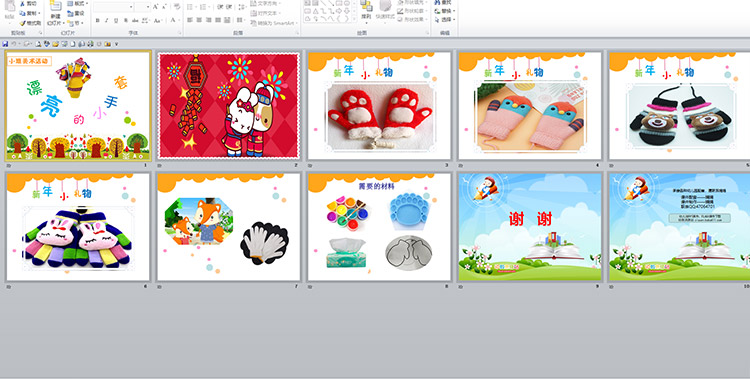The height and width of the screenshot is (379, 750).
Task: Expand the Layout (版式) dropdown
Action: pos(77,3)
